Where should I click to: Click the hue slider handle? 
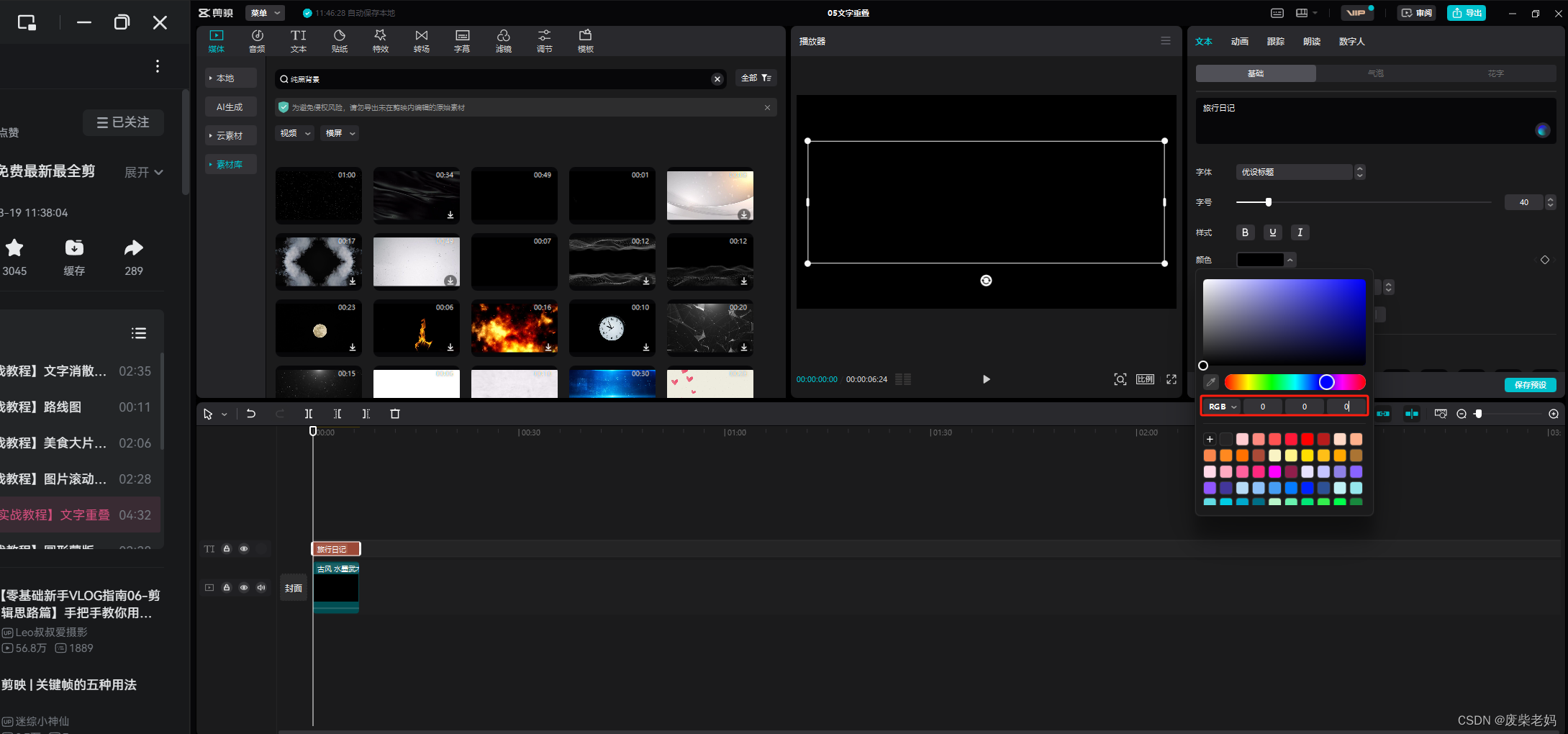[x=1327, y=382]
